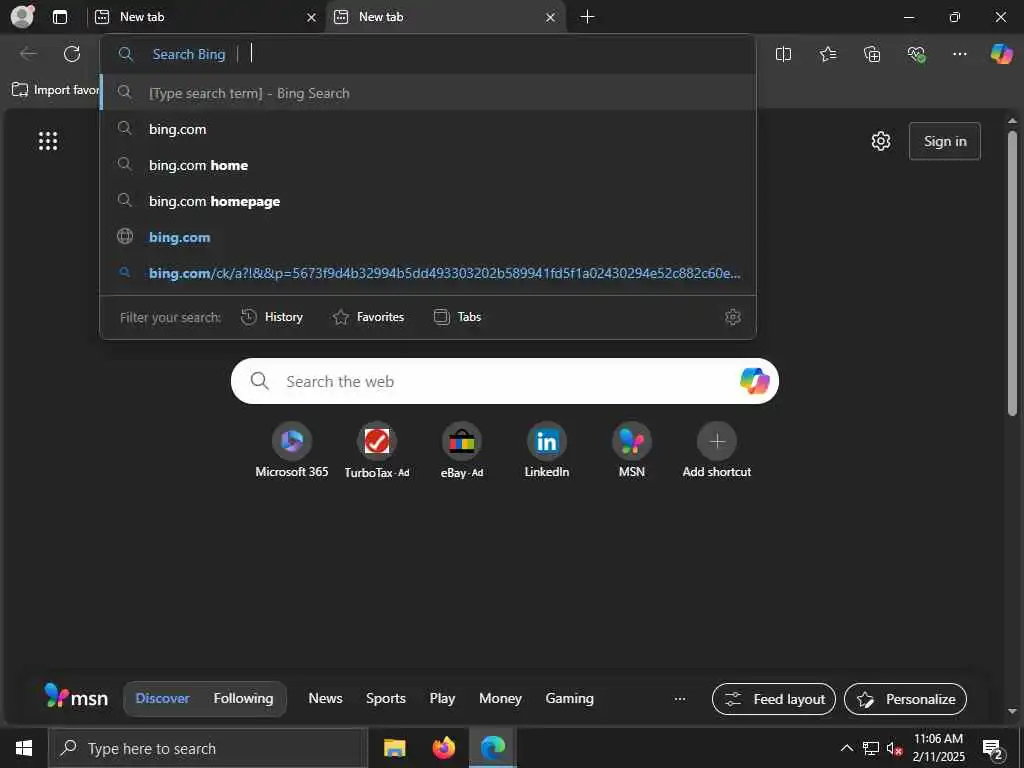Click the Feed layout button
This screenshot has height=768, width=1024.
(x=774, y=699)
